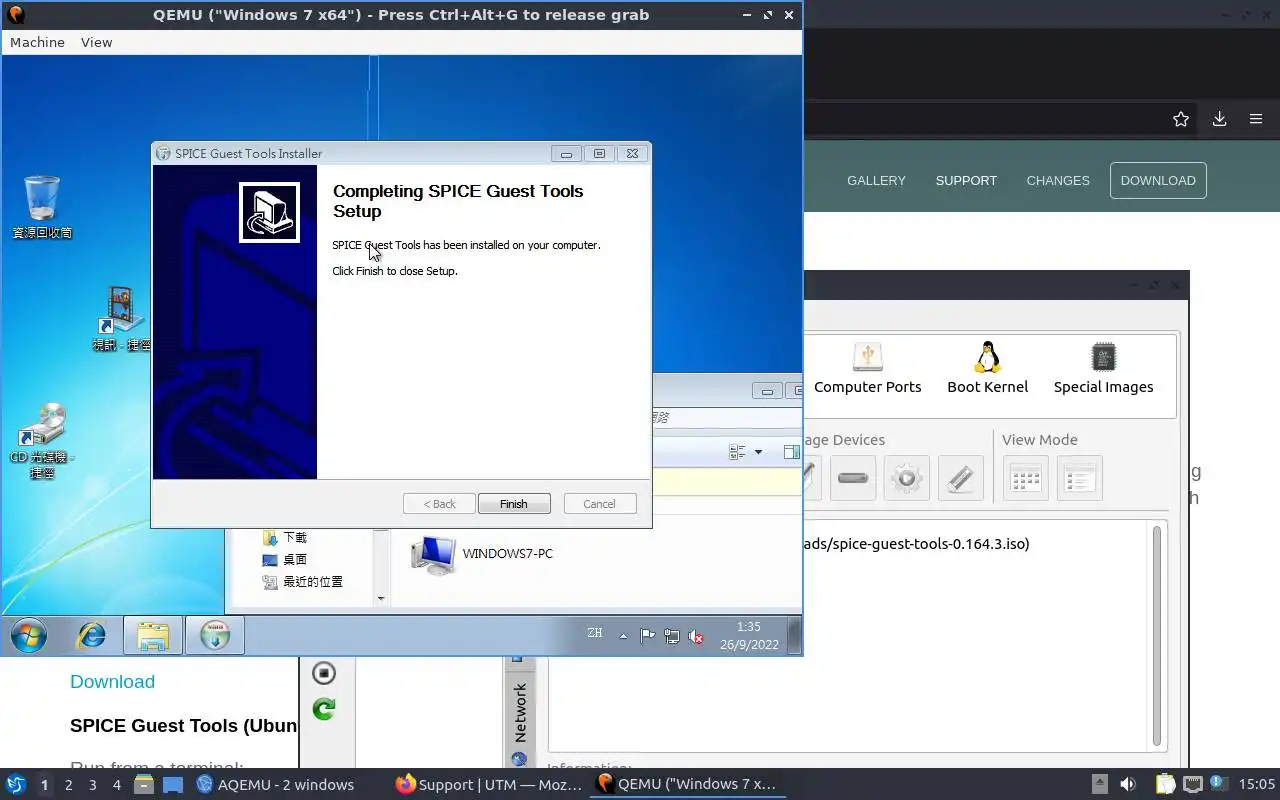
Task: Click the network icon in guest system tray
Action: (672, 636)
